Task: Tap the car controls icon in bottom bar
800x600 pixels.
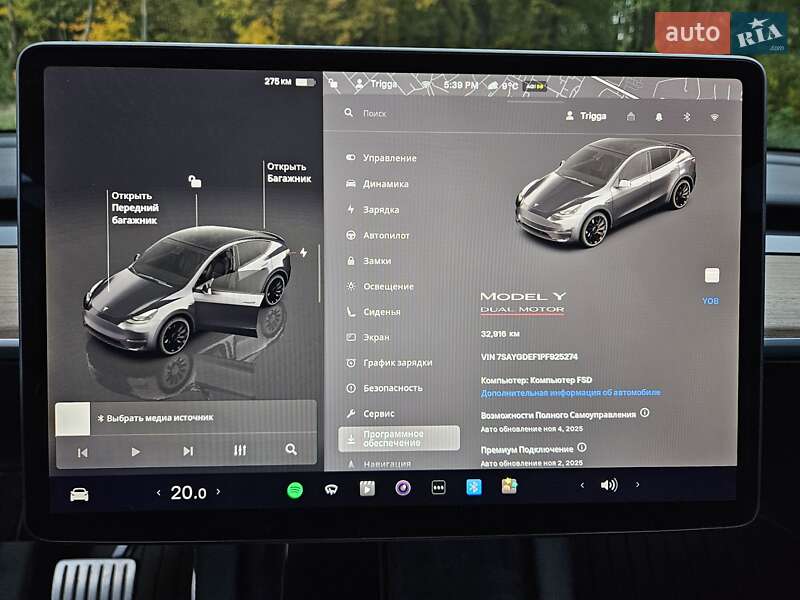Action: [79, 493]
